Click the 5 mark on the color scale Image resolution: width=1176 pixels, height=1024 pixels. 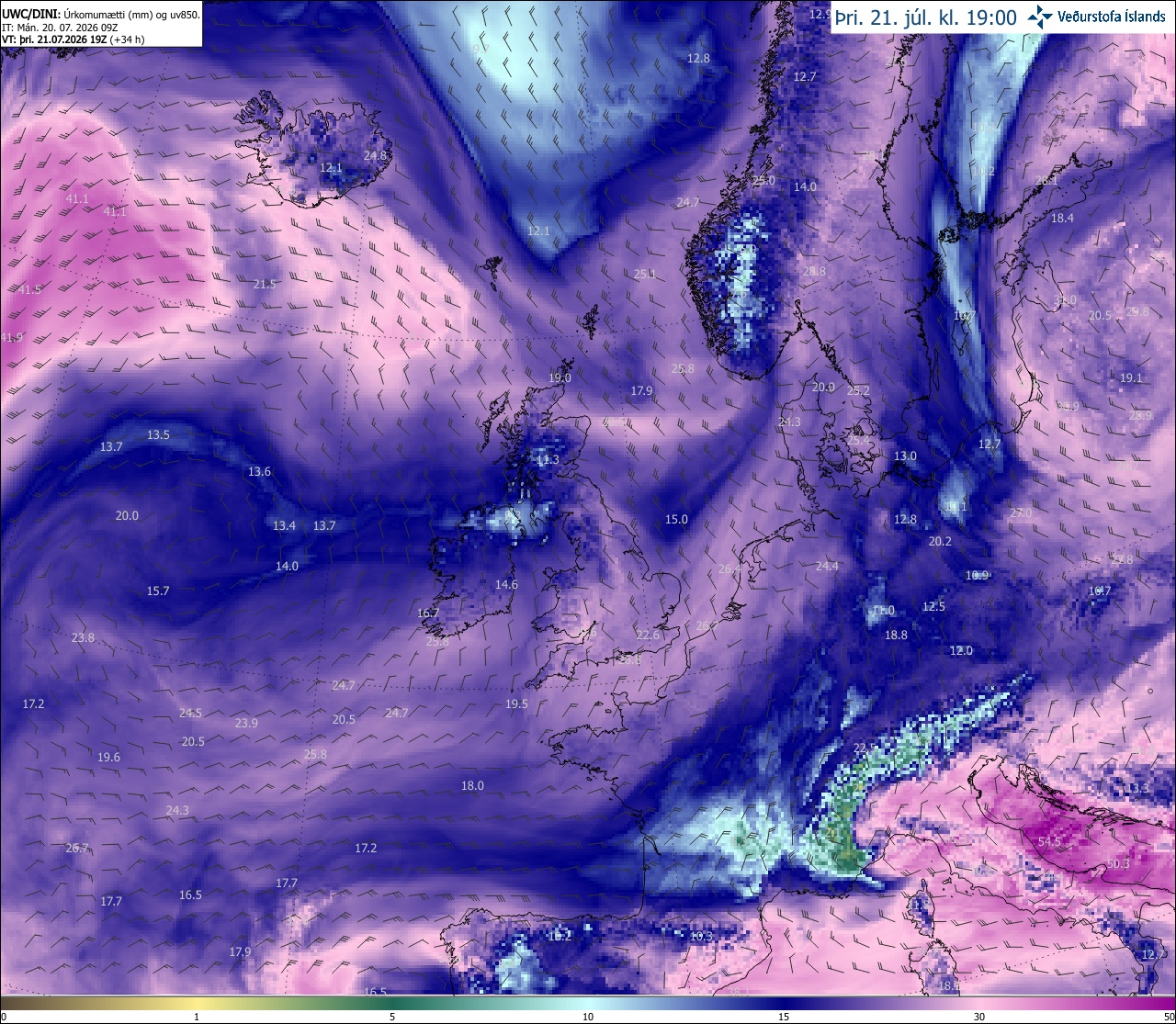[x=392, y=1017]
